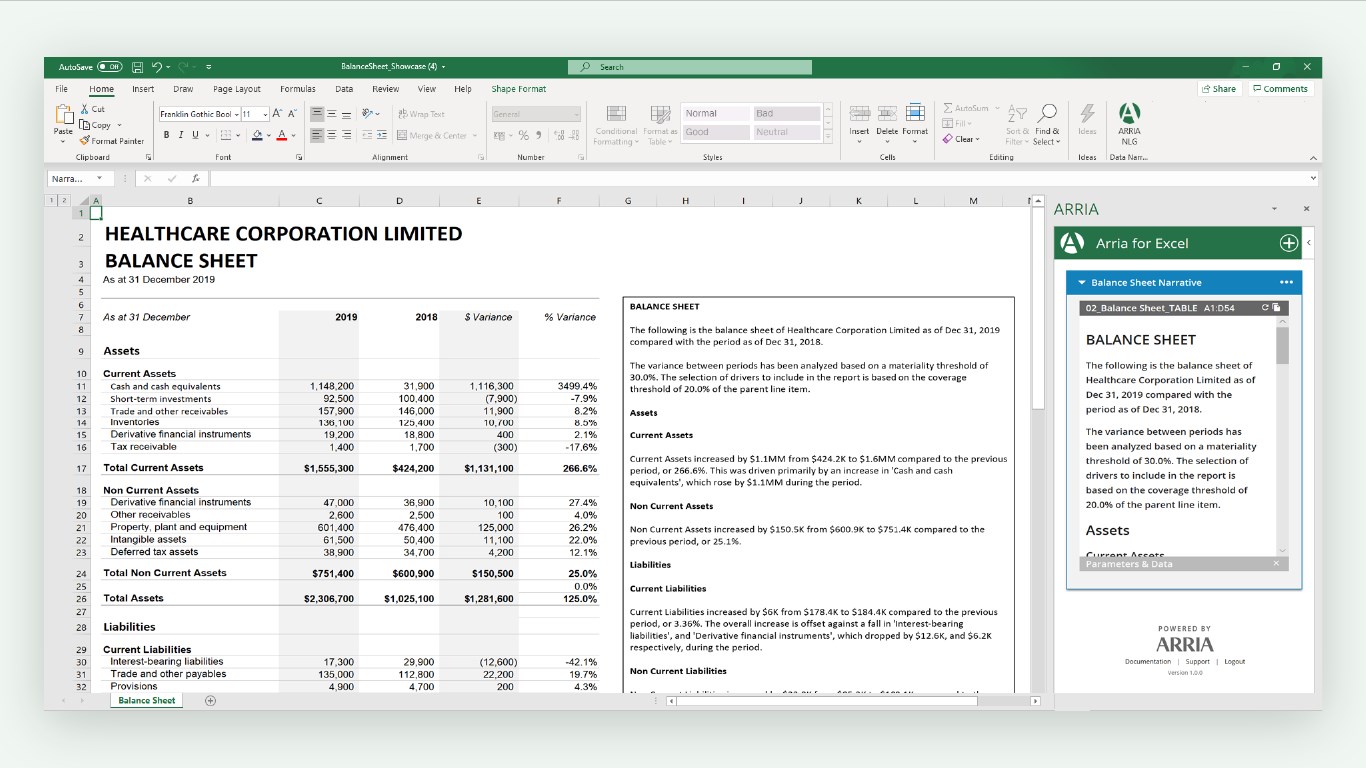This screenshot has width=1366, height=768.
Task: Expand the cell styles gallery
Action: tap(829, 137)
